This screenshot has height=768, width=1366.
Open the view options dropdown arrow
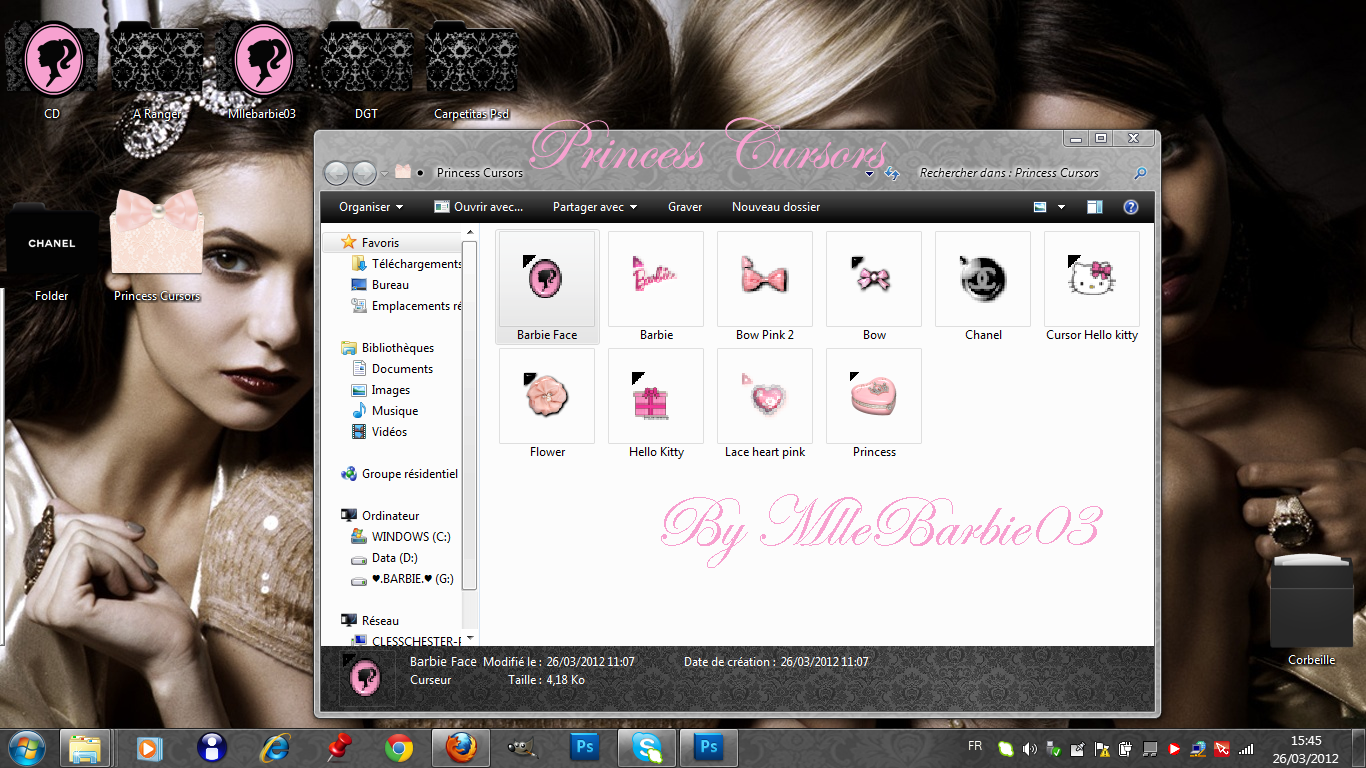1061,207
